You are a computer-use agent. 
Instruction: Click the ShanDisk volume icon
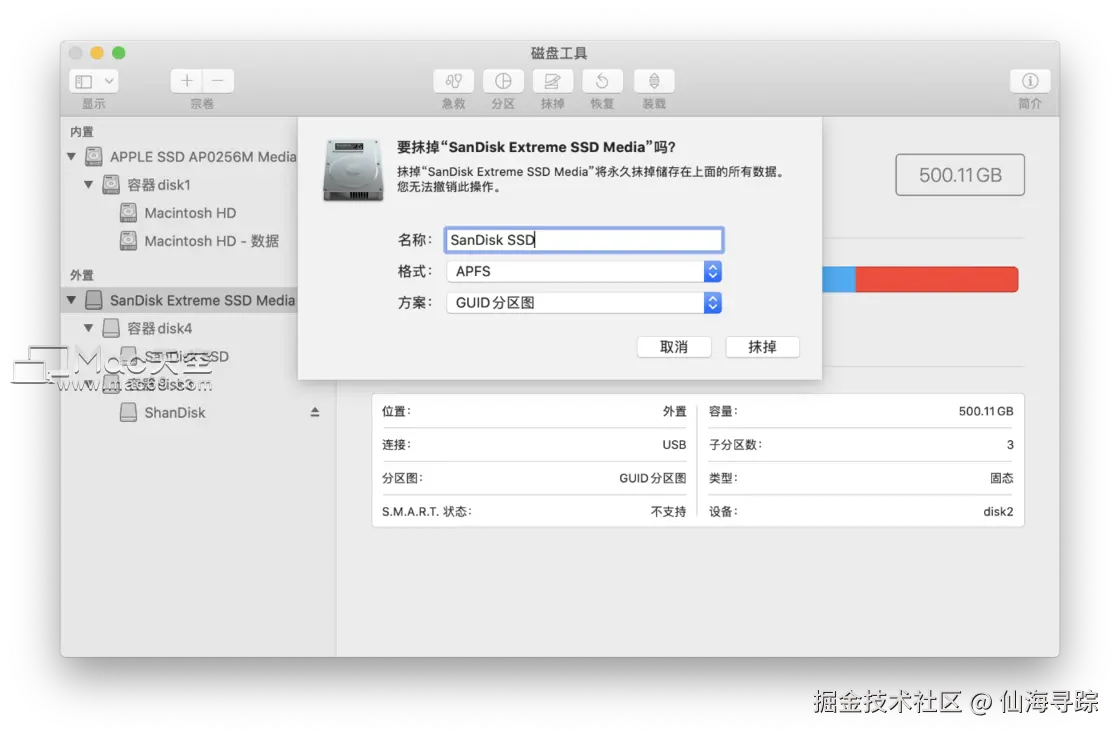[x=129, y=412]
